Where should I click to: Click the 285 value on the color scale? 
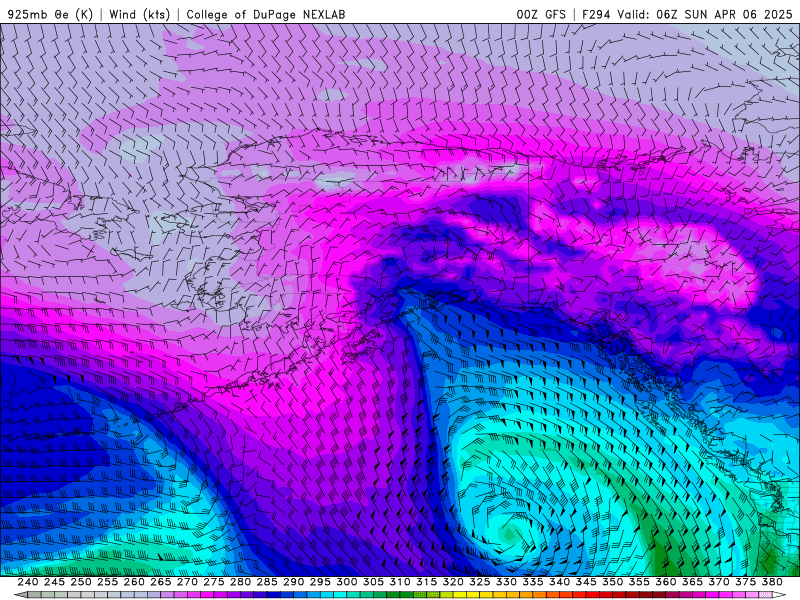(x=267, y=582)
